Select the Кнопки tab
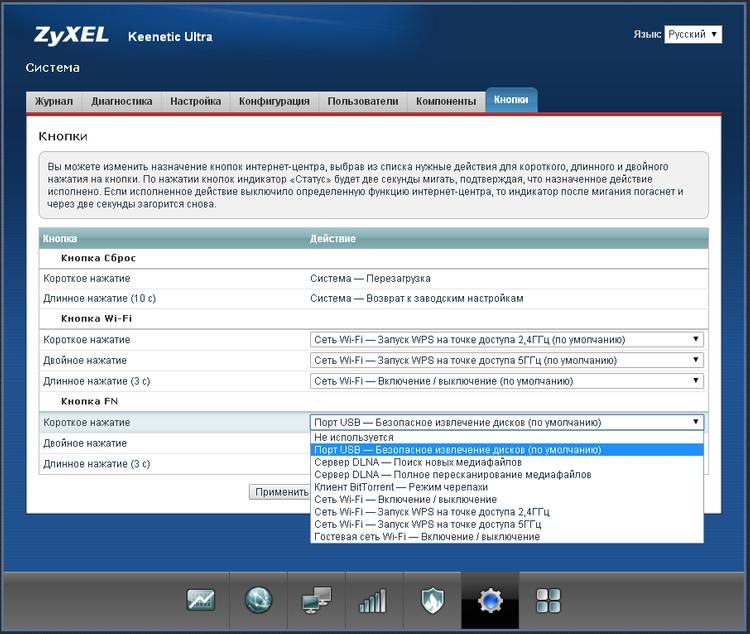The height and width of the screenshot is (634, 750). (x=511, y=100)
